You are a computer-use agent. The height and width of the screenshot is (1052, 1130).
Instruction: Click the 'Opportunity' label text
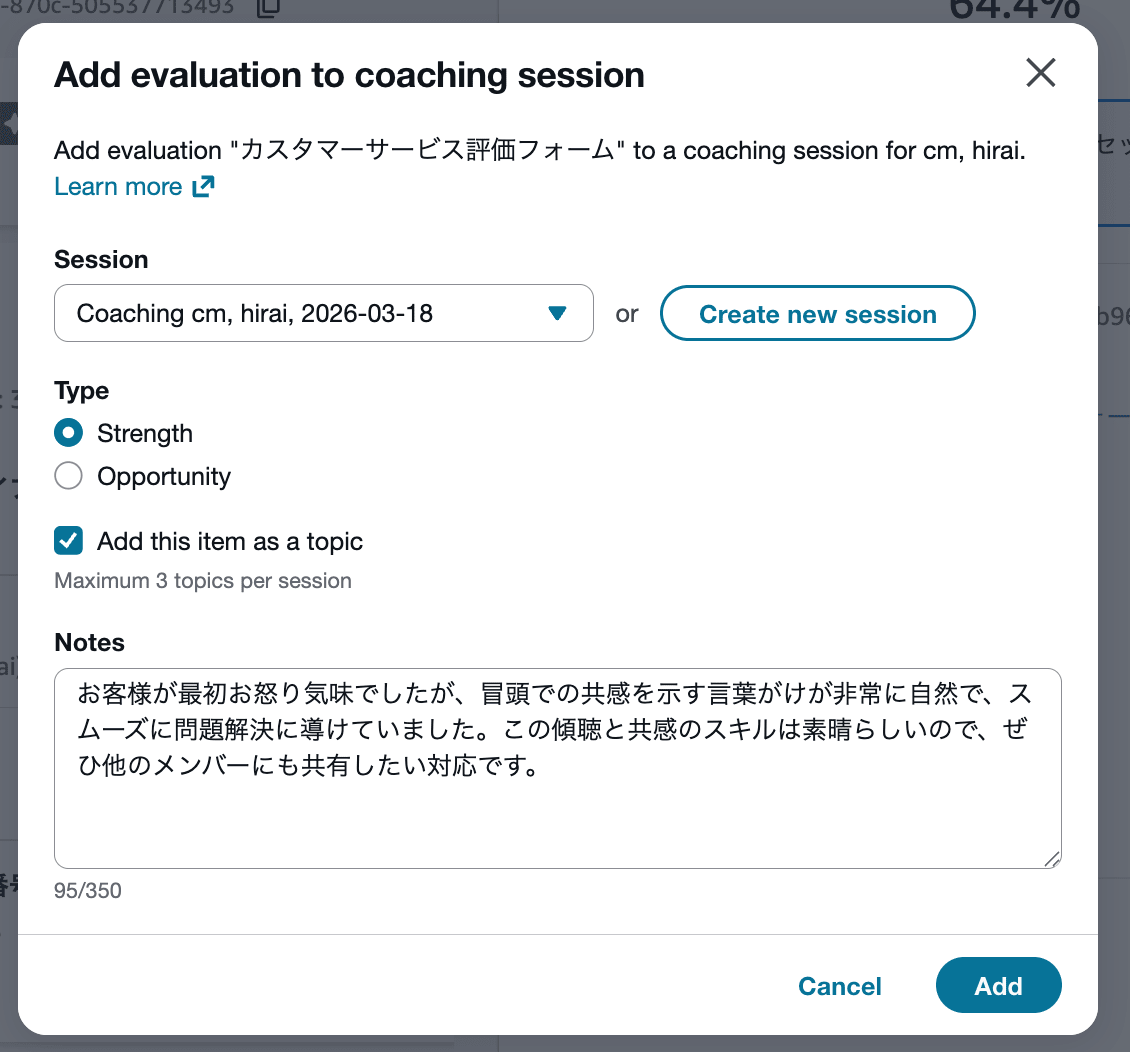tap(164, 476)
